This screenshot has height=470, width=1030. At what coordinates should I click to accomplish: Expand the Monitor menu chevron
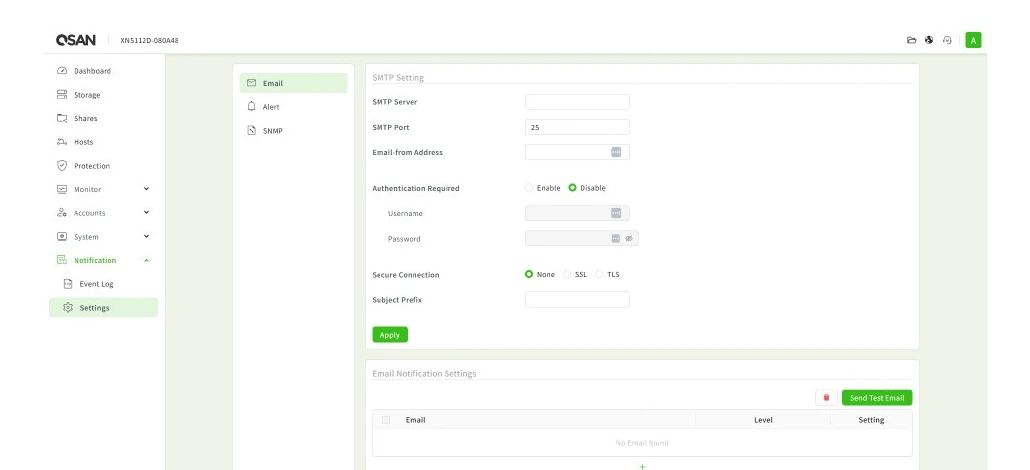[146, 189]
